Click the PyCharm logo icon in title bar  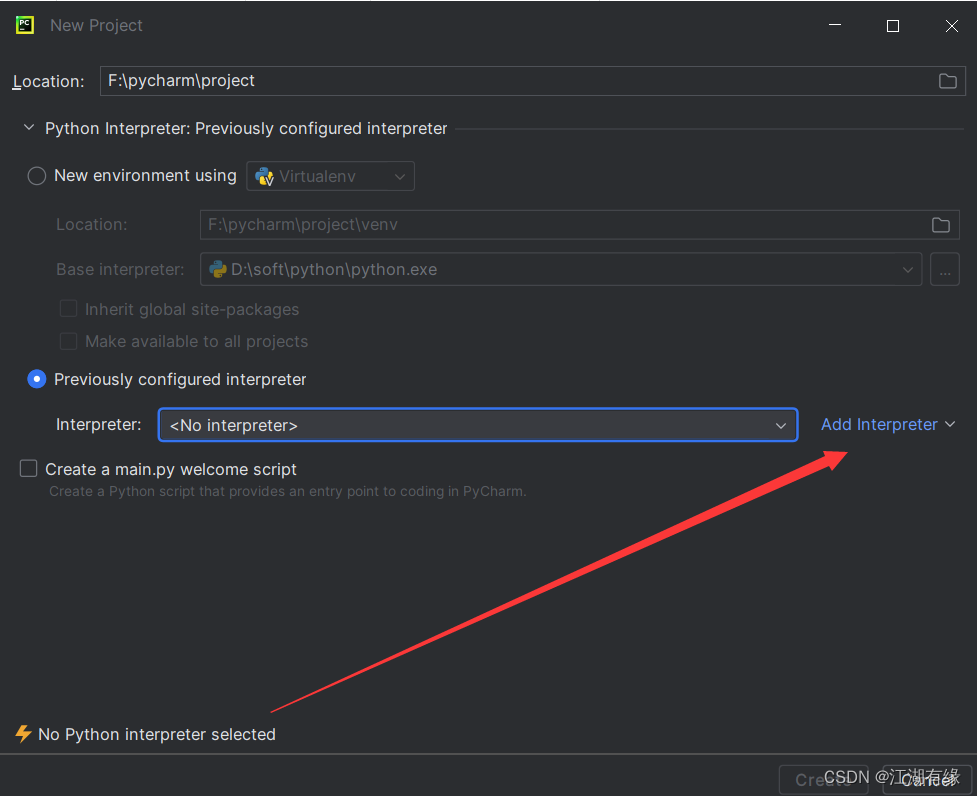click(x=25, y=26)
